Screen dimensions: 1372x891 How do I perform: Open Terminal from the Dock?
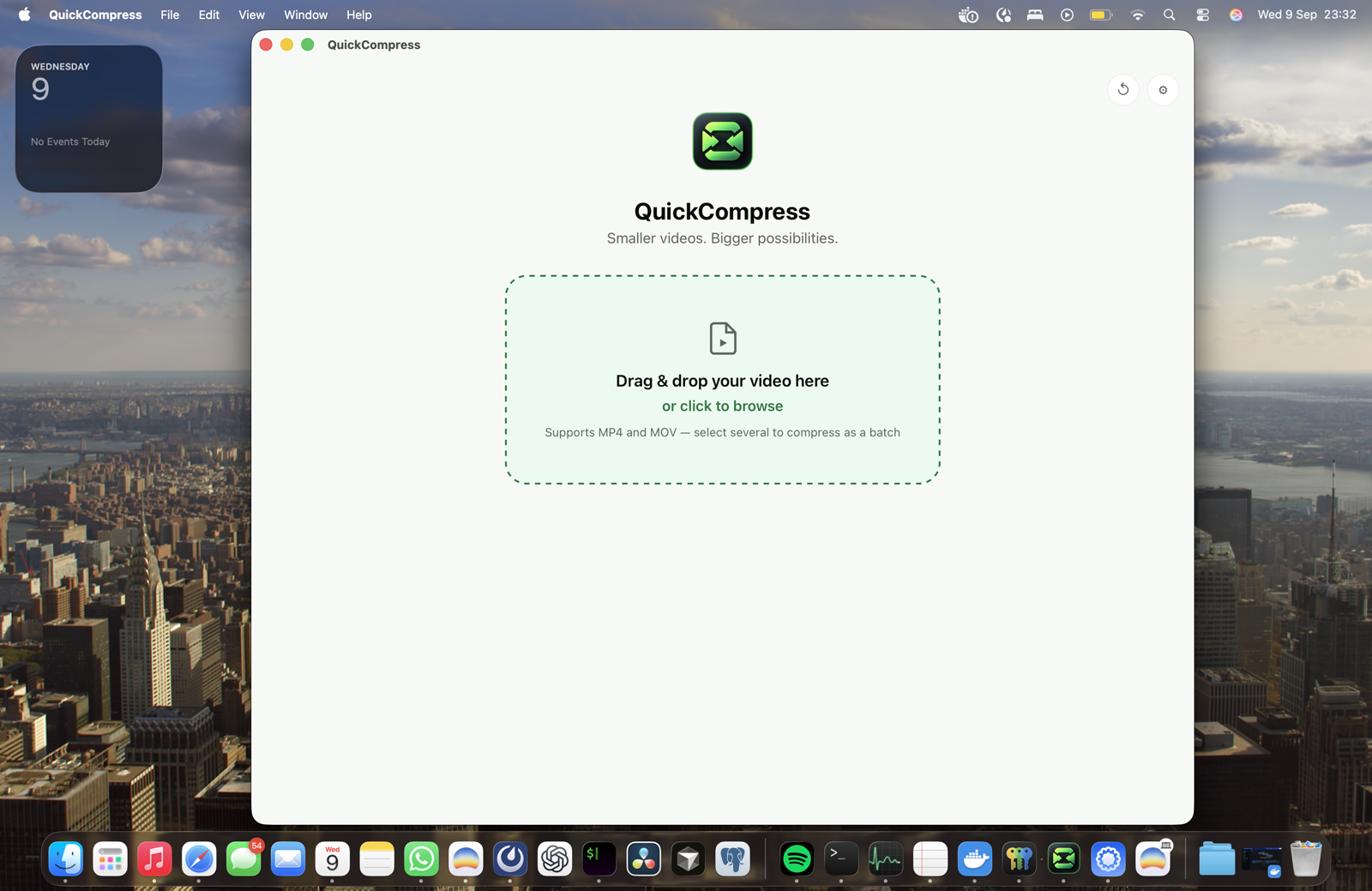pos(841,858)
